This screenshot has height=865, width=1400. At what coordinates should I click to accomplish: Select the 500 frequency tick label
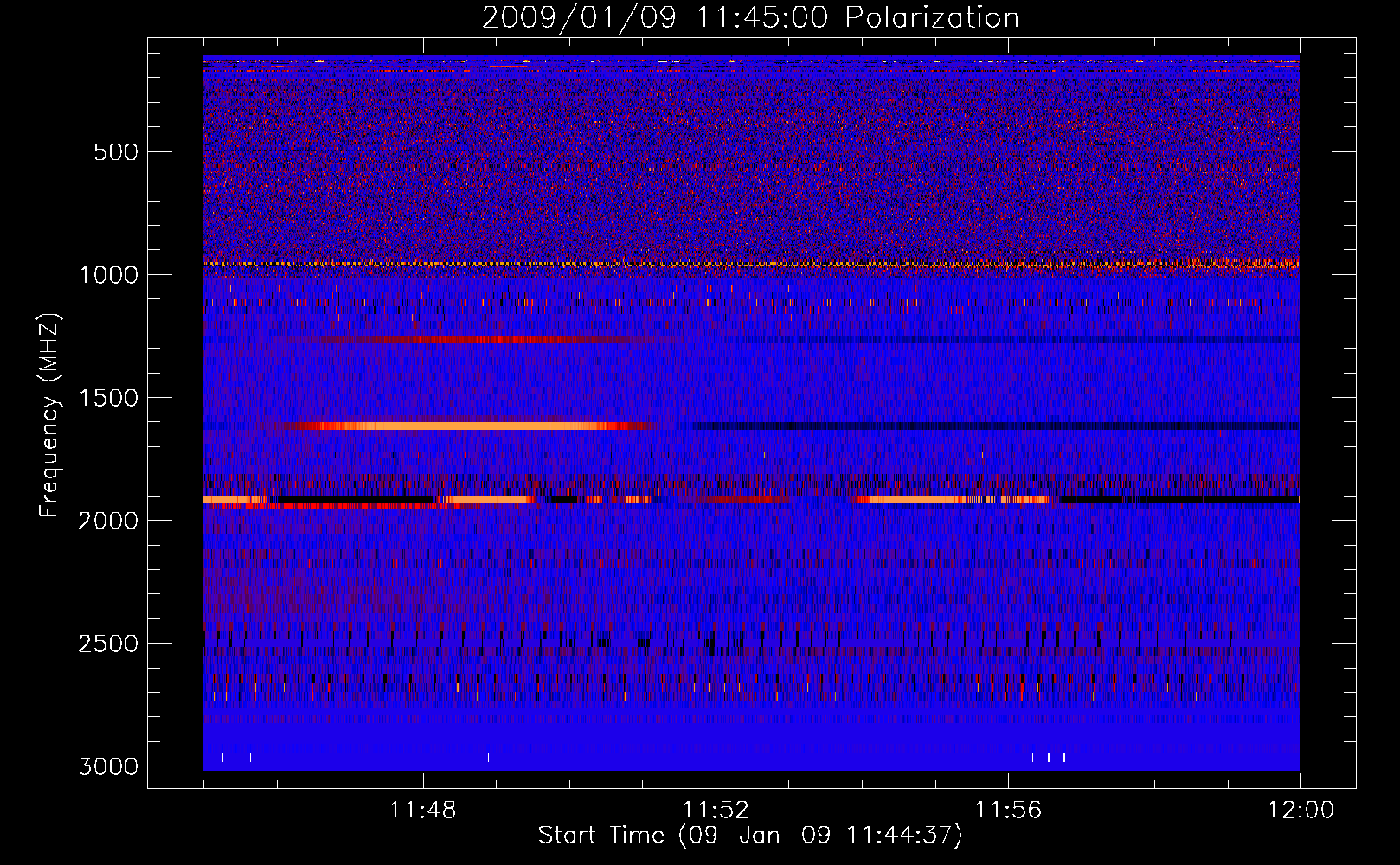tap(116, 152)
